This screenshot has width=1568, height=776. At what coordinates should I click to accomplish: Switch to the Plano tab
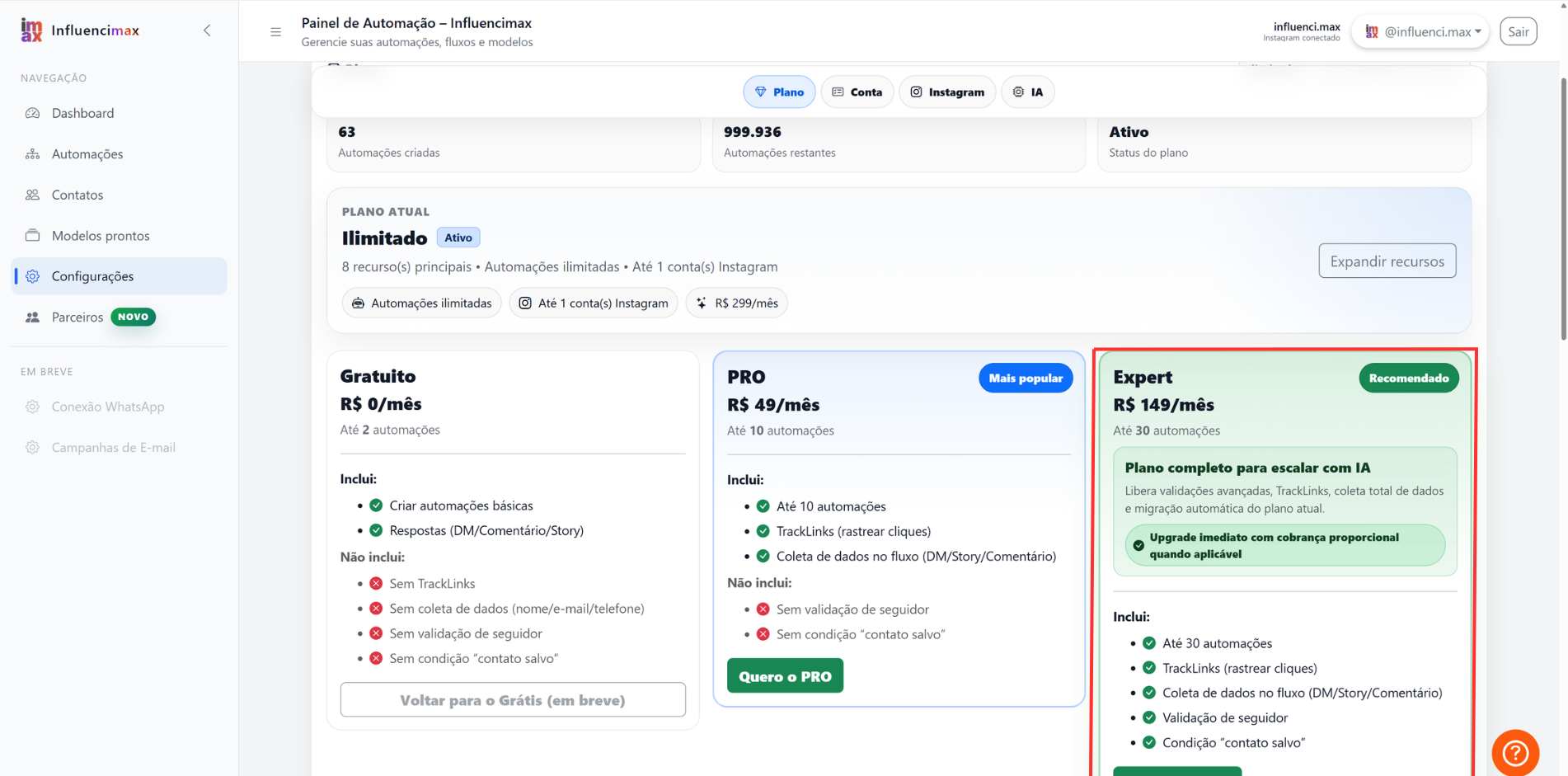tap(779, 92)
